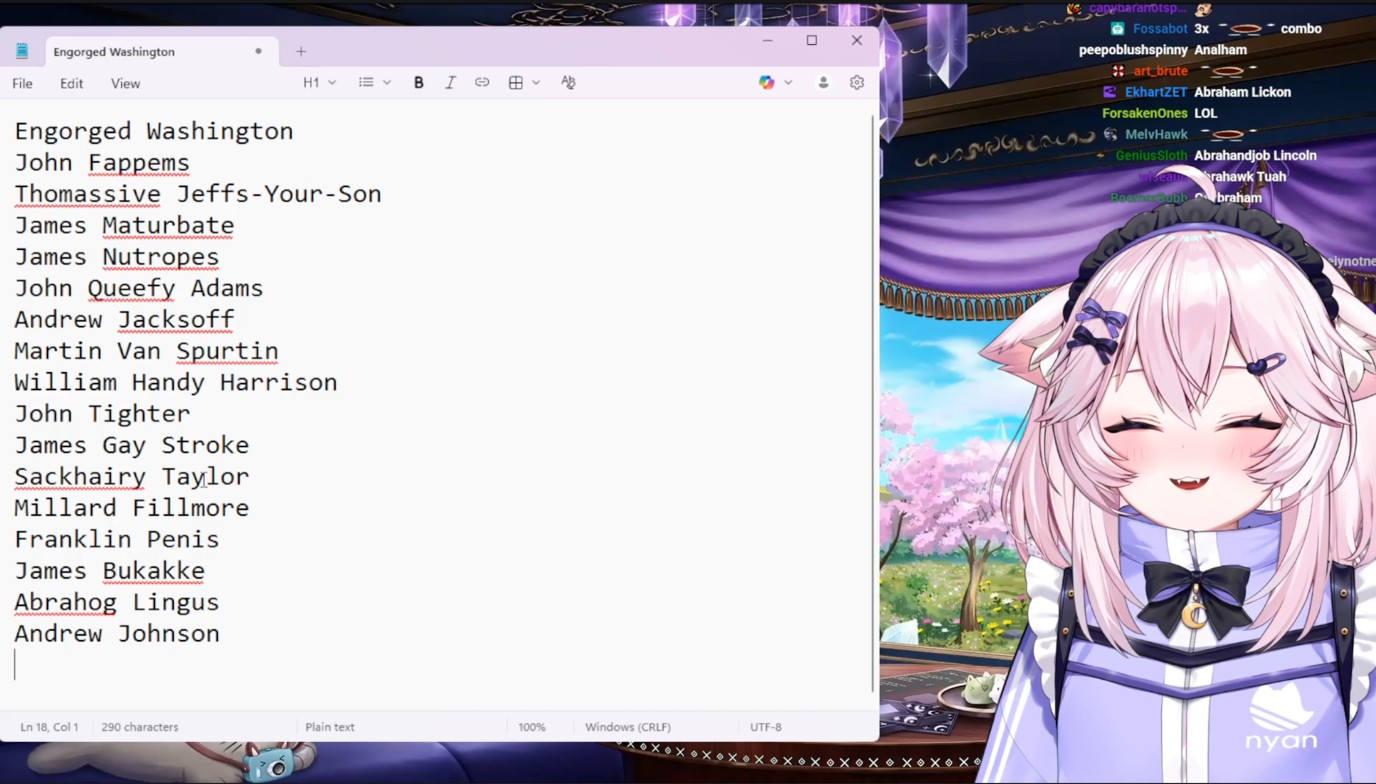Open the View menu
Viewport: 1376px width, 784px height.
[125, 83]
